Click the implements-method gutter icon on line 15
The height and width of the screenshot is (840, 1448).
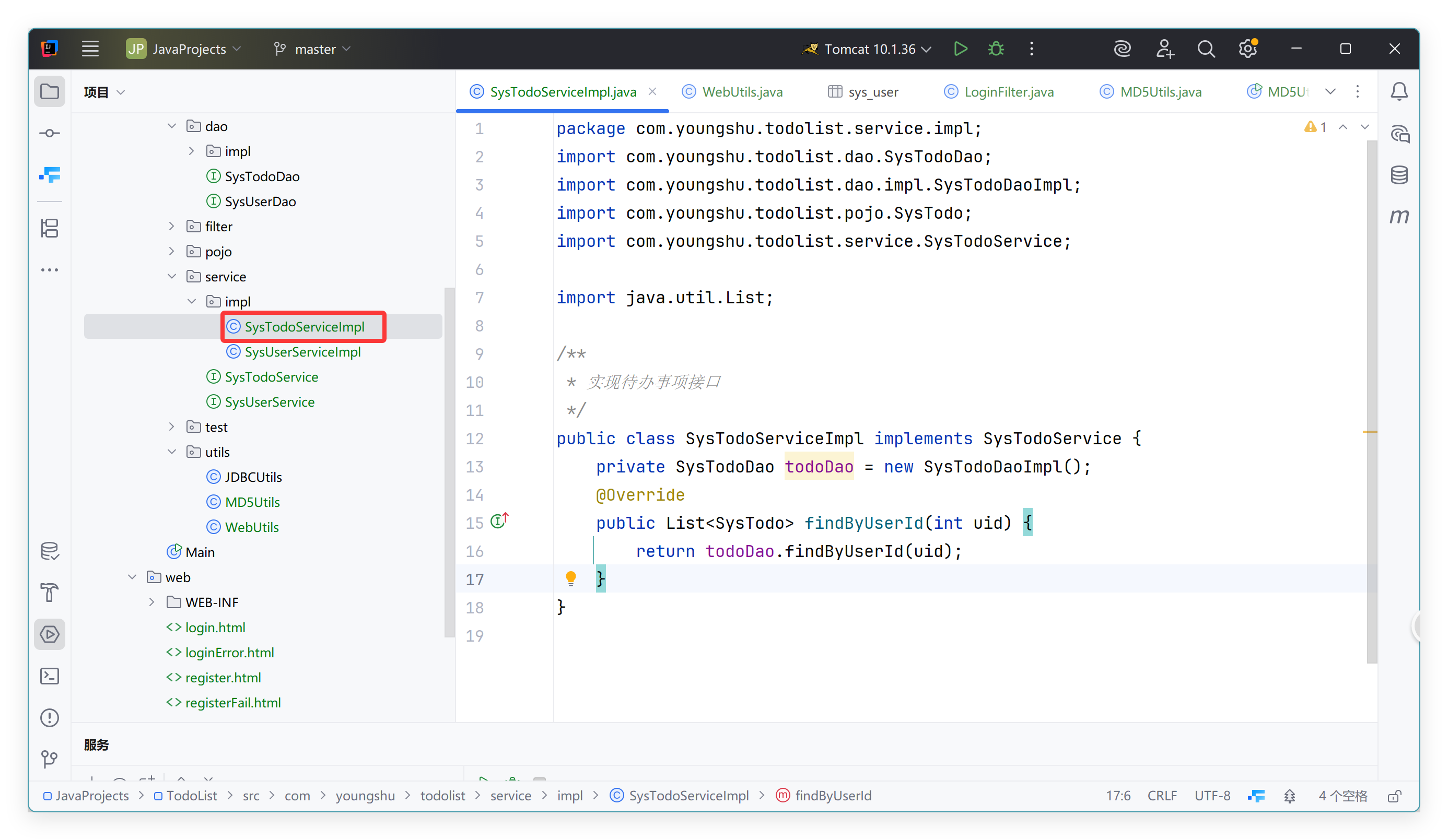coord(499,522)
